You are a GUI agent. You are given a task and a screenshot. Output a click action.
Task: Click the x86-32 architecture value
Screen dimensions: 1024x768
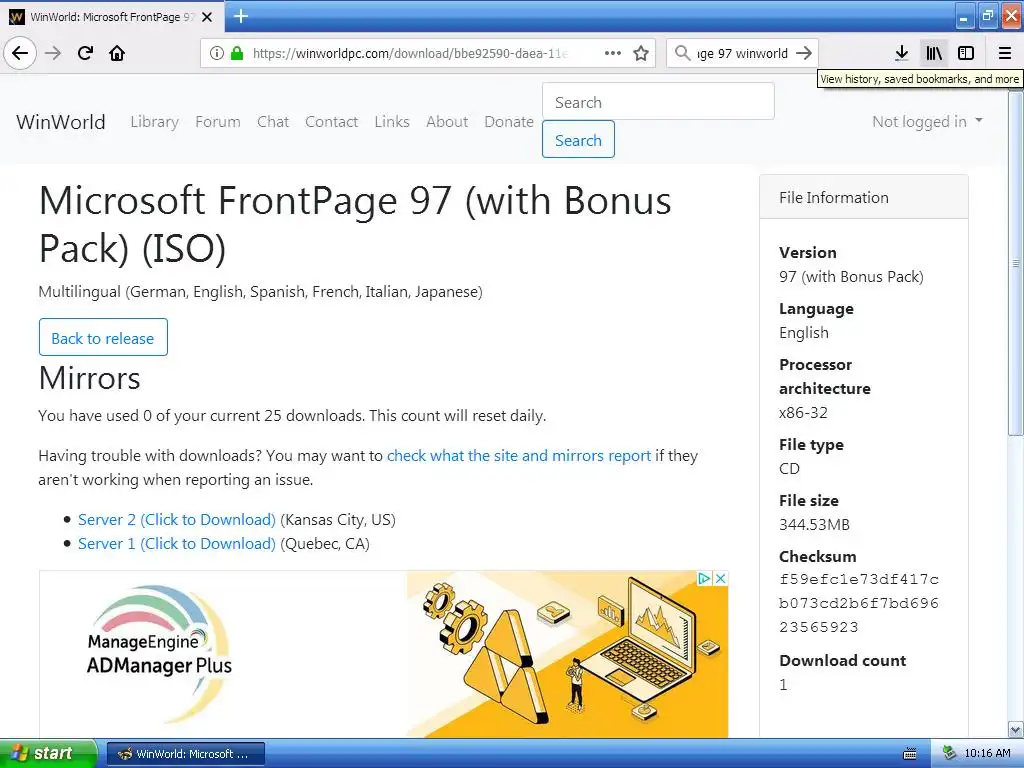pyautogui.click(x=803, y=412)
